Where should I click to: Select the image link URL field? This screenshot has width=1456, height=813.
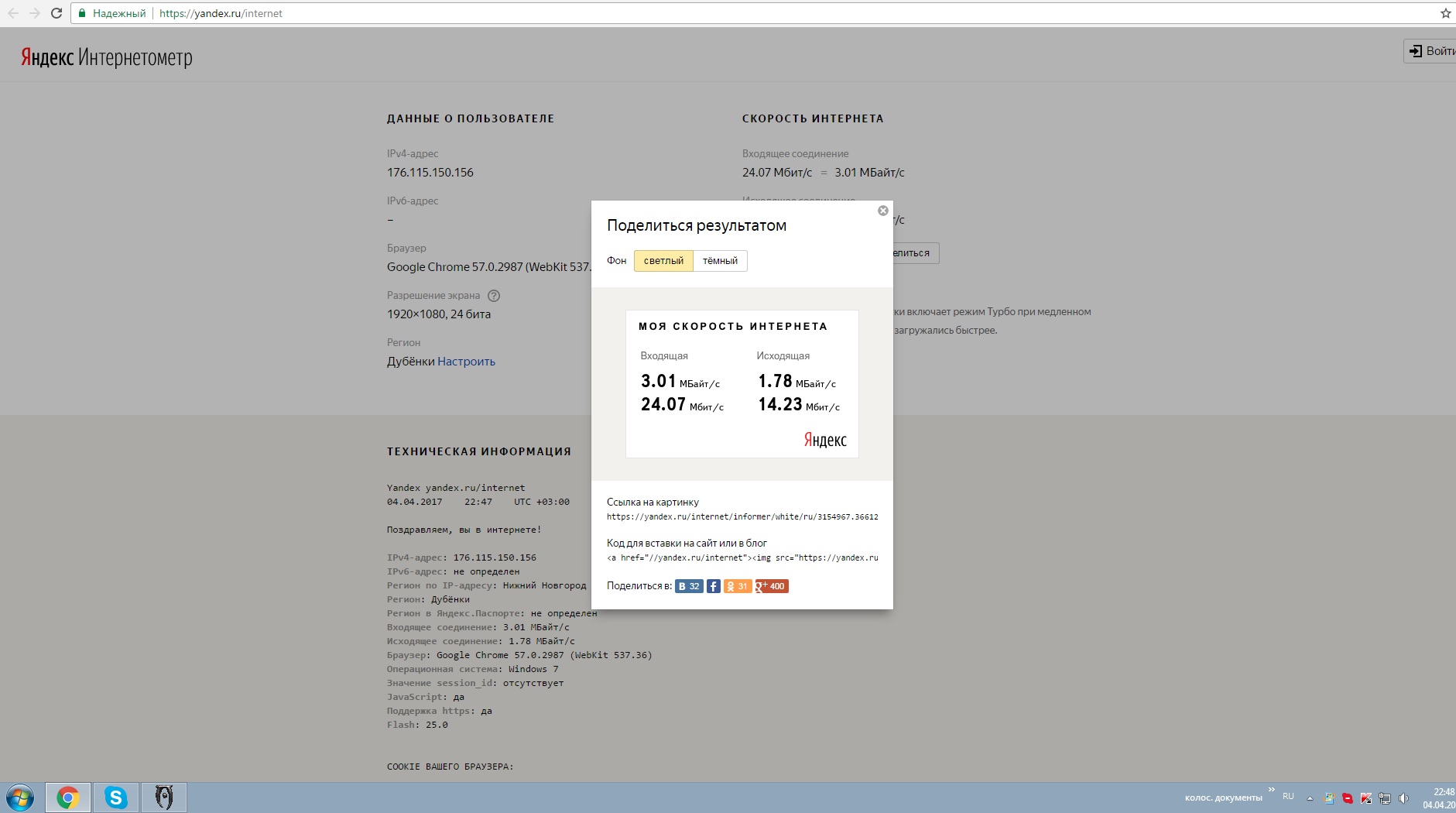point(742,516)
